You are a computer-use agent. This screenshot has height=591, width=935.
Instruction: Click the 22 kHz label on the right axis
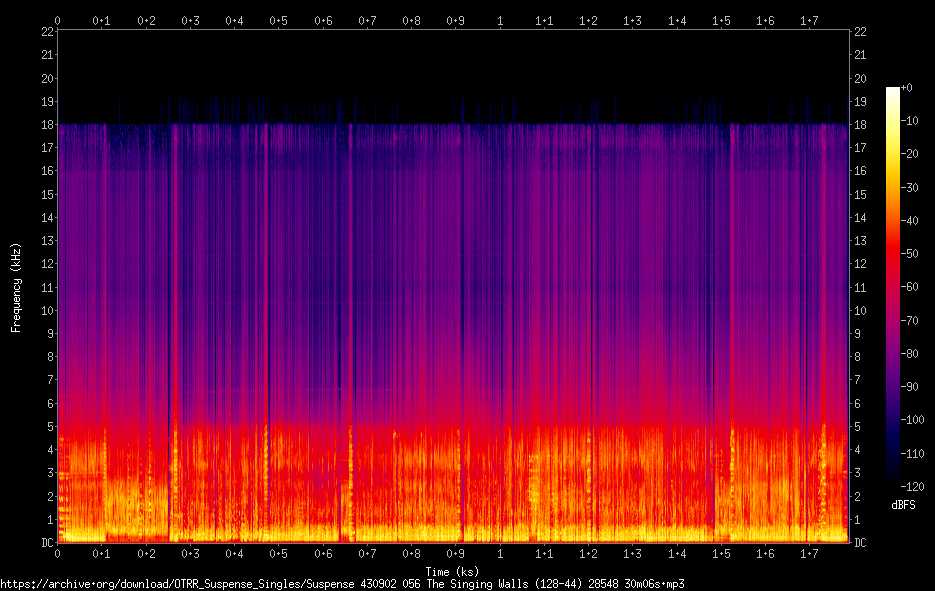(860, 32)
